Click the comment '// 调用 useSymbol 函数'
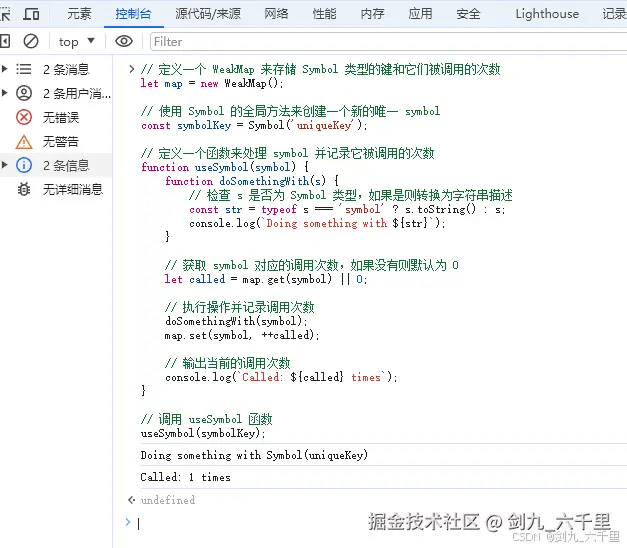This screenshot has width=627, height=548. click(206, 419)
